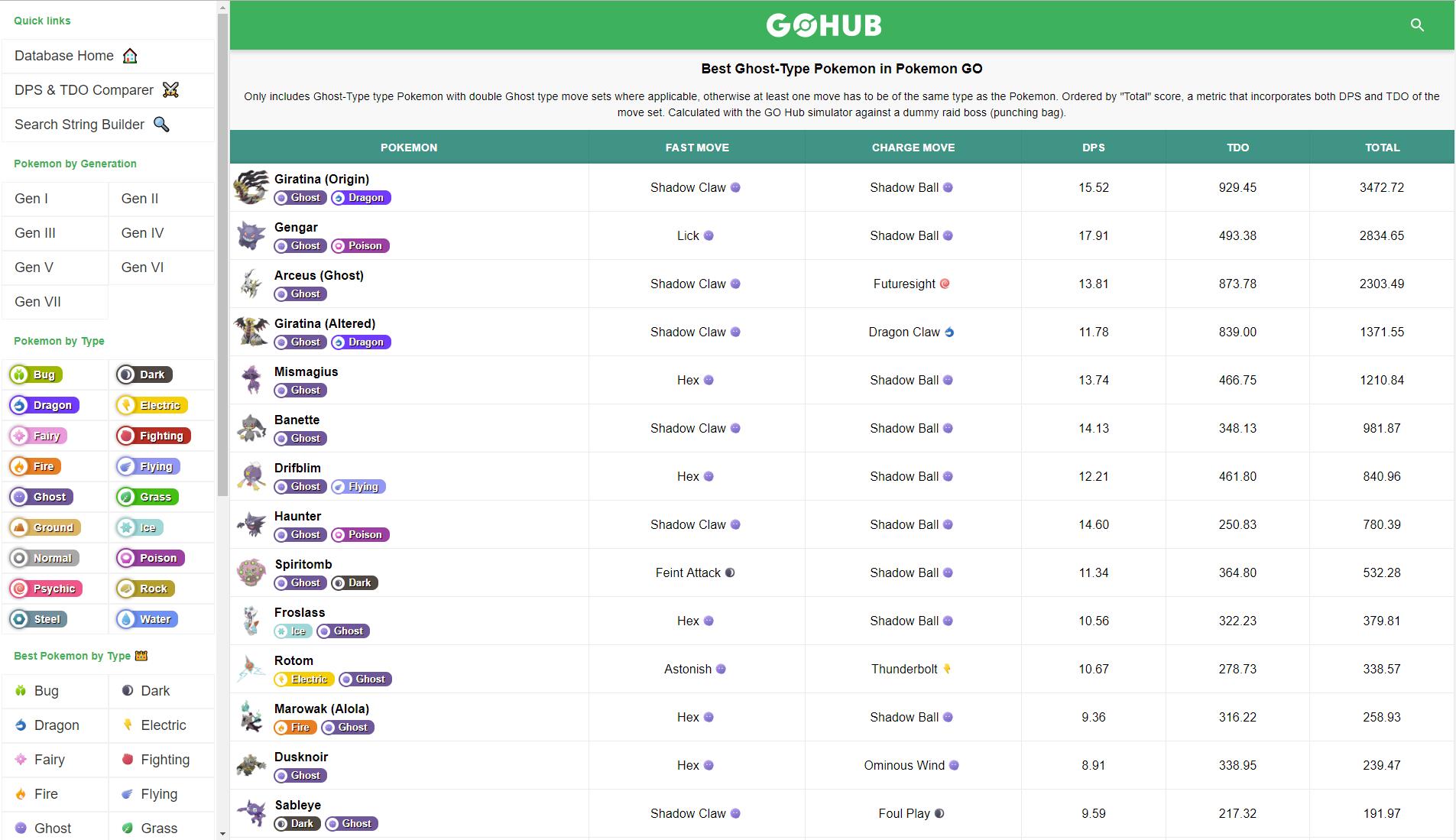Click Ice badge under Froslass
This screenshot has width=1456, height=840.
(293, 631)
